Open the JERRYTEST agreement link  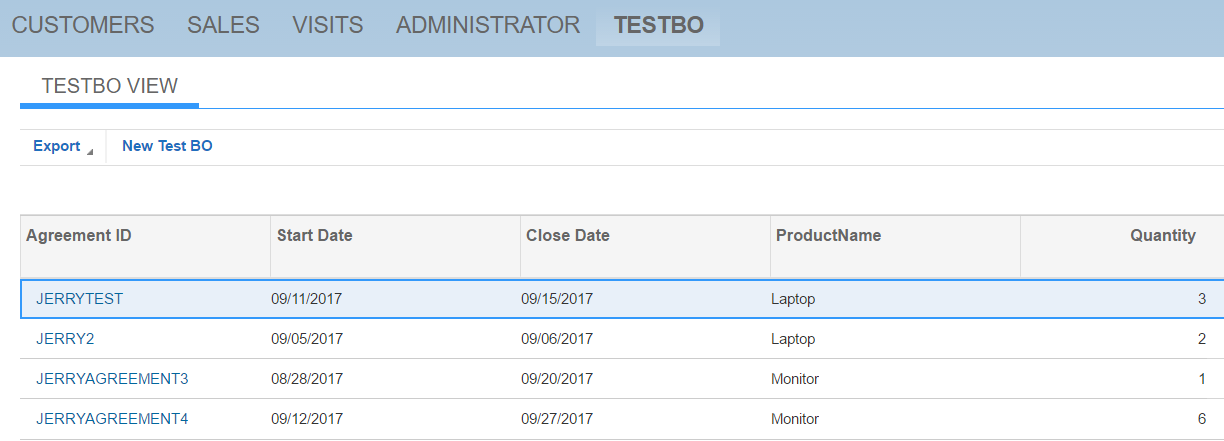coord(79,298)
